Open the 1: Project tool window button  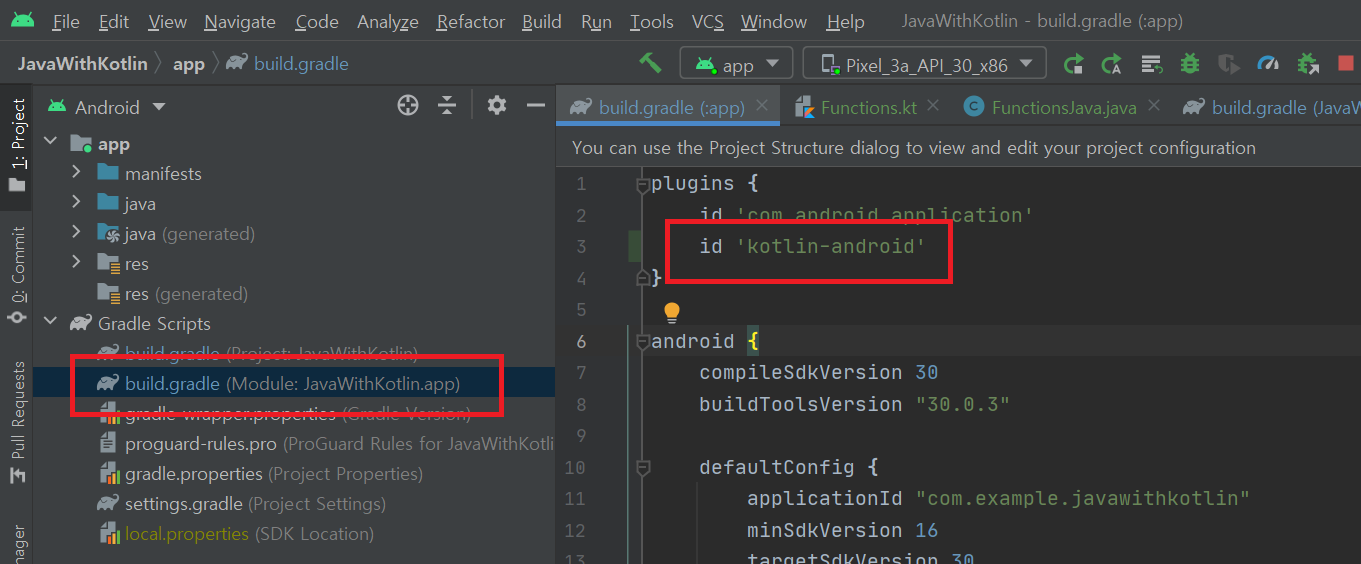pyautogui.click(x=17, y=145)
